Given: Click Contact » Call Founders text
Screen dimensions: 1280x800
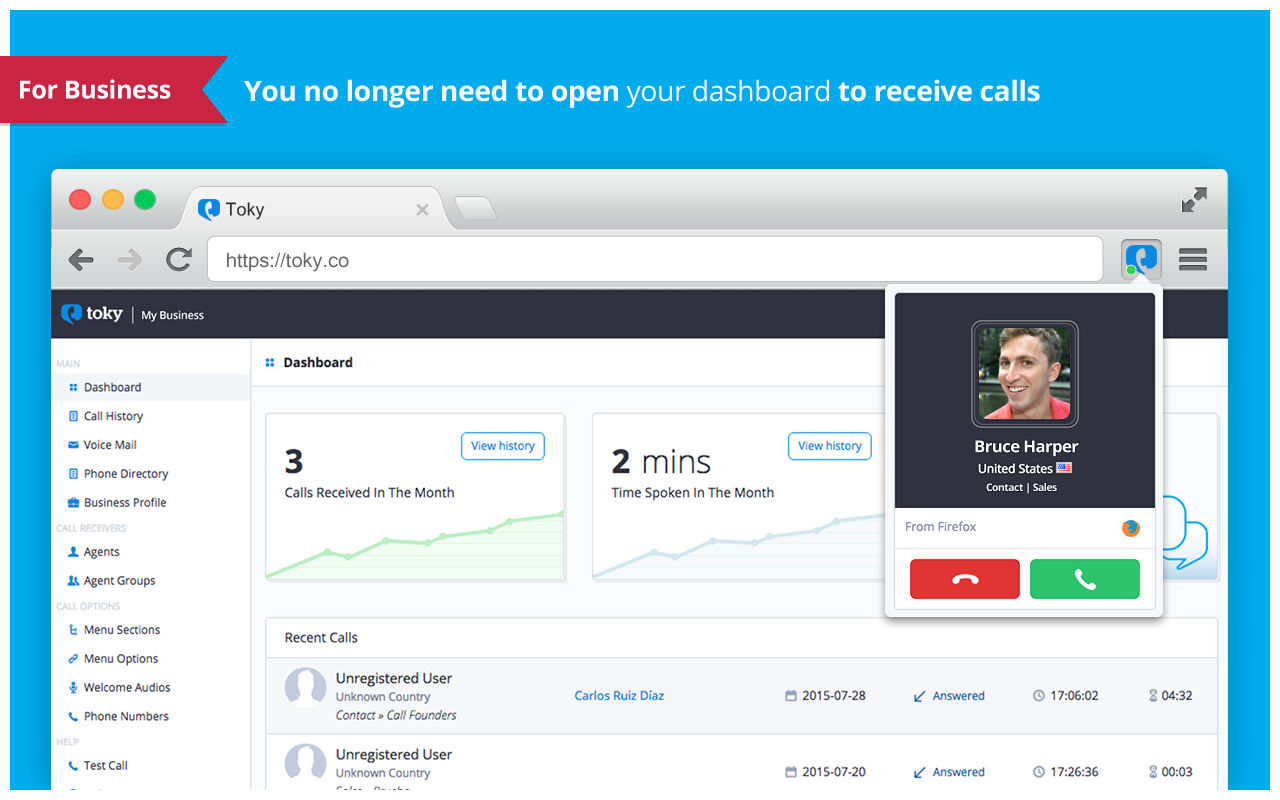Looking at the screenshot, I should (x=396, y=715).
